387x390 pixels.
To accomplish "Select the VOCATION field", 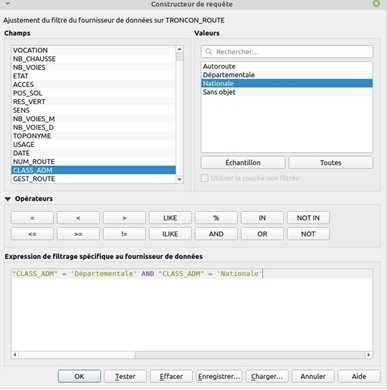I will [93, 50].
